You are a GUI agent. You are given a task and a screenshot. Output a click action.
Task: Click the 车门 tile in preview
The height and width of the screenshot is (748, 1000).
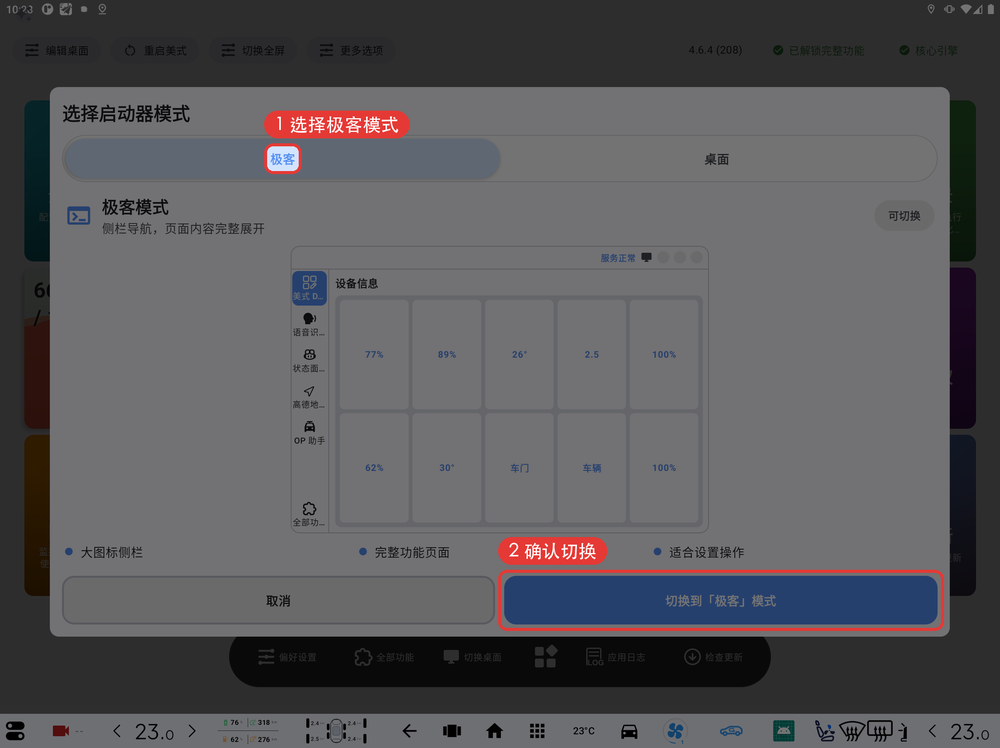[519, 467]
